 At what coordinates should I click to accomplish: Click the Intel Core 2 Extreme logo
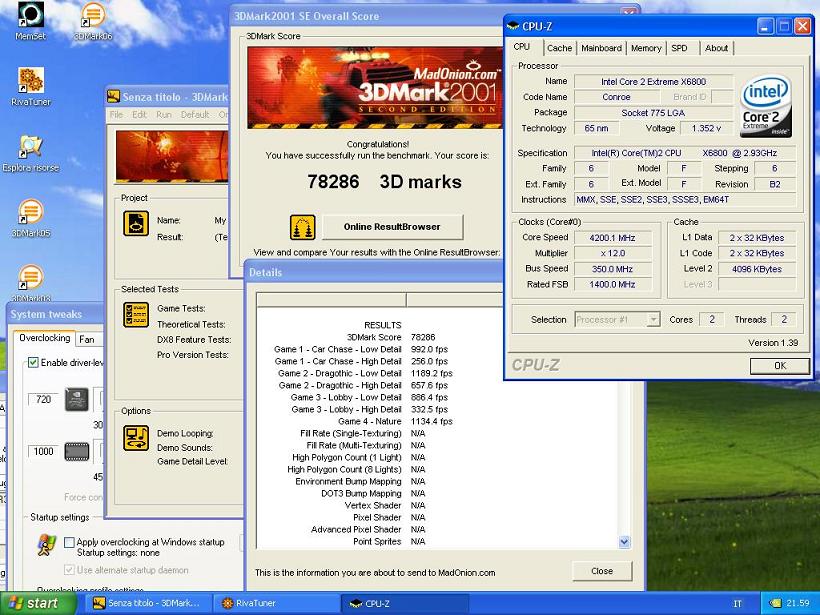click(766, 107)
